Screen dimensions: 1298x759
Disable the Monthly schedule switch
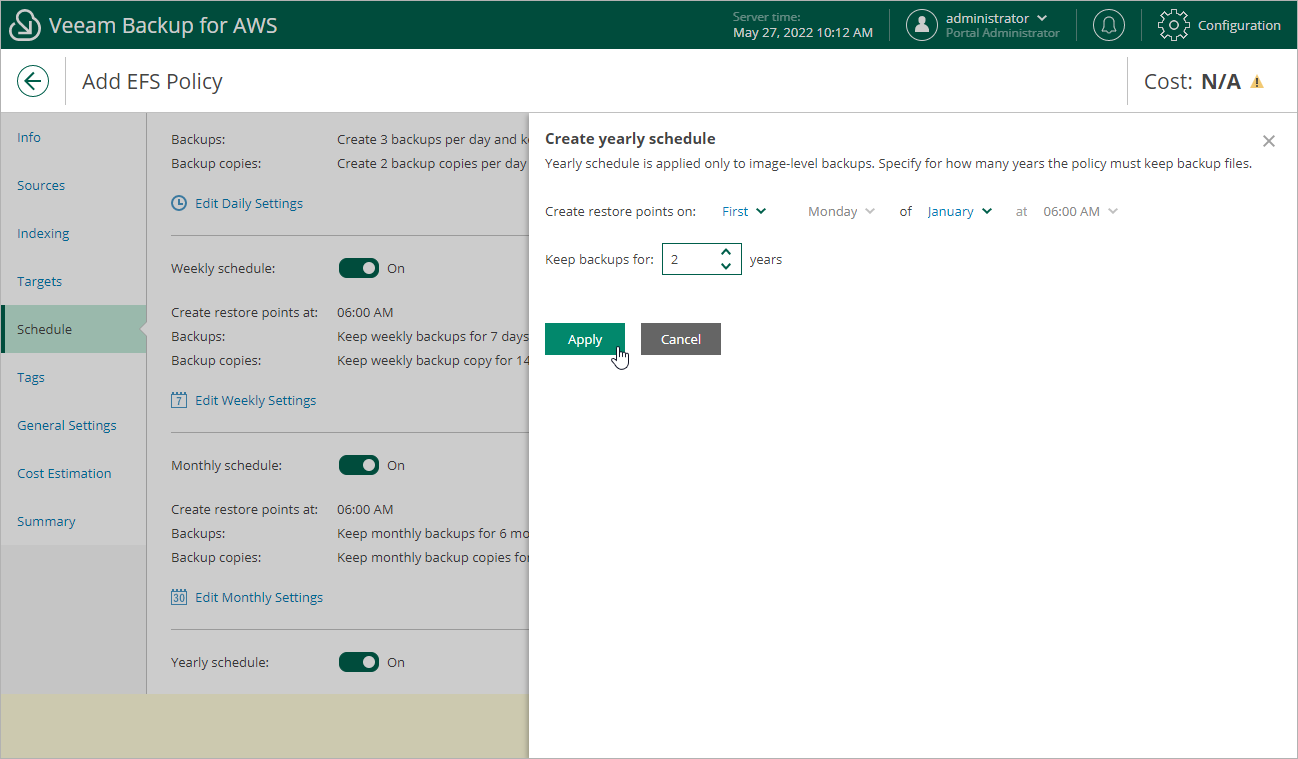coord(359,465)
